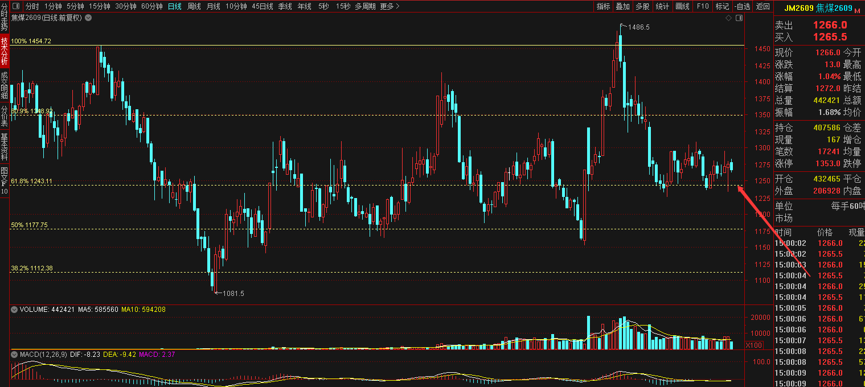865x387 pixels.
Task: Click the 持仓 407586 value
Action: click(826, 128)
